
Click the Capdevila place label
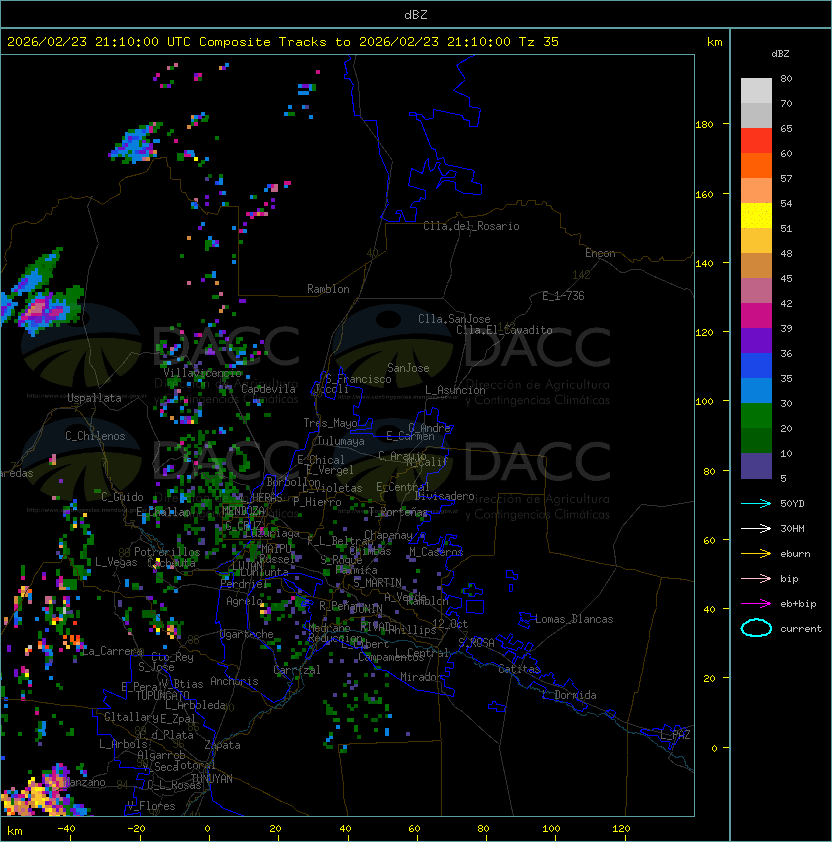[x=268, y=389]
